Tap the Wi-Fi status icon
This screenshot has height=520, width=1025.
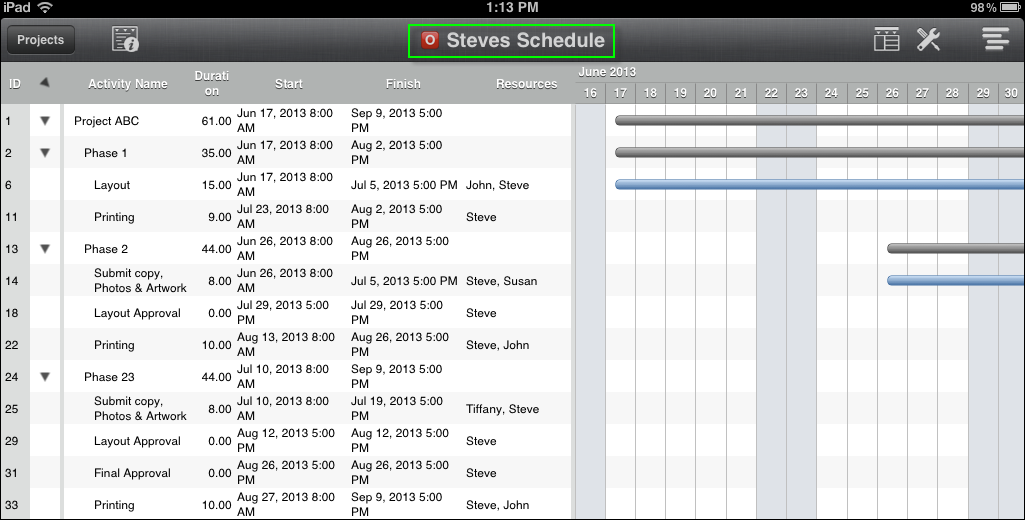click(45, 7)
